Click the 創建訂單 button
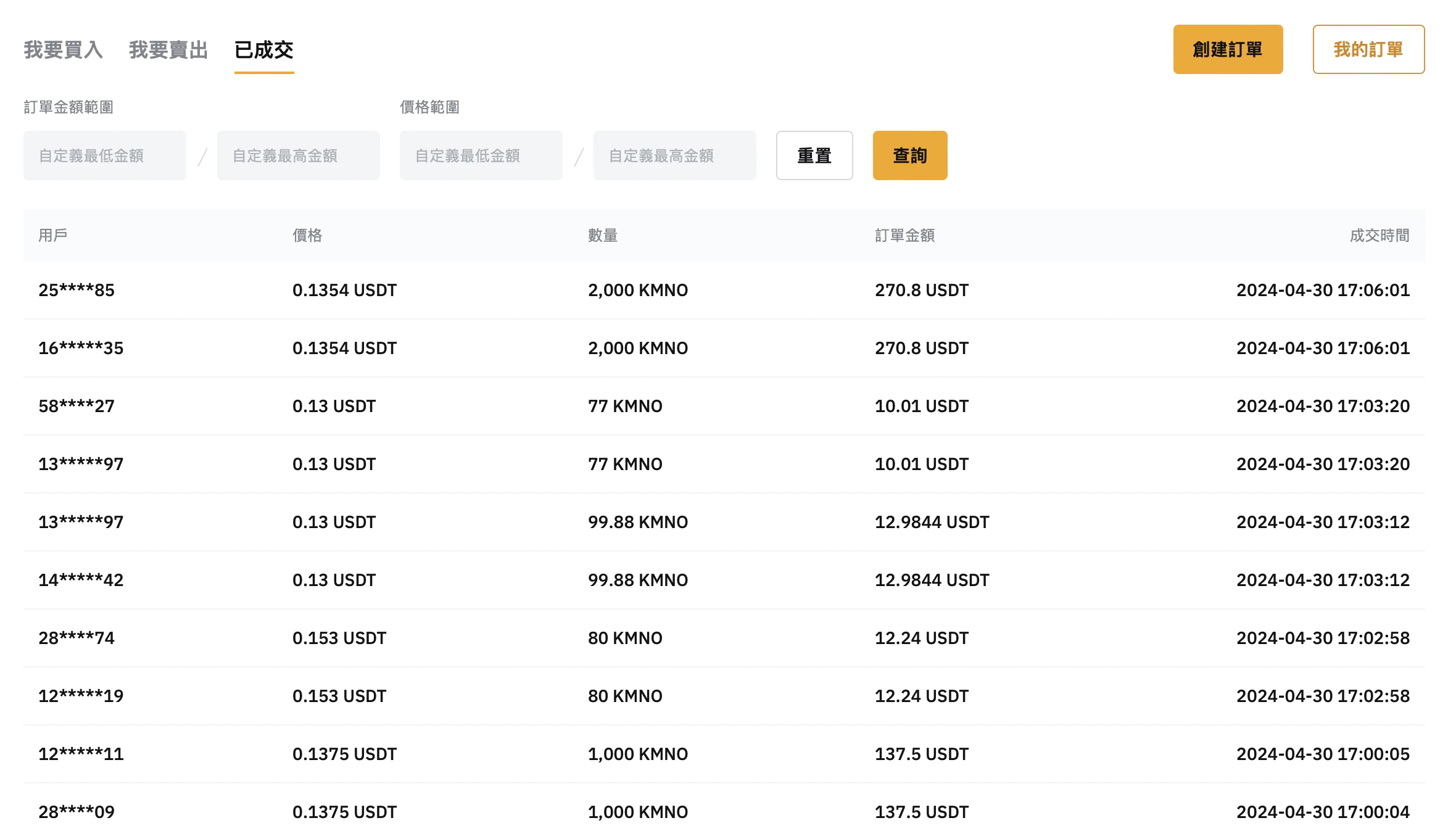This screenshot has width=1456, height=839. 1228,49
